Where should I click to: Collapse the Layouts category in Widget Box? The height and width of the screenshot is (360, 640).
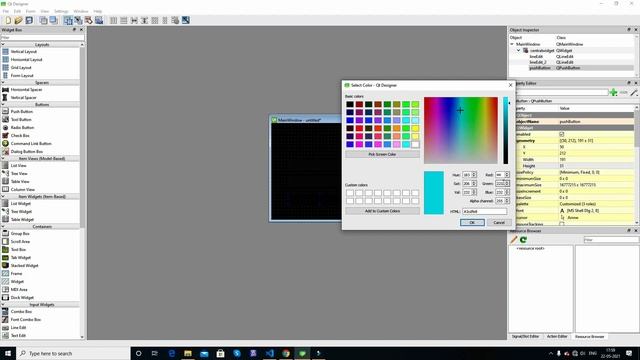coord(3,44)
